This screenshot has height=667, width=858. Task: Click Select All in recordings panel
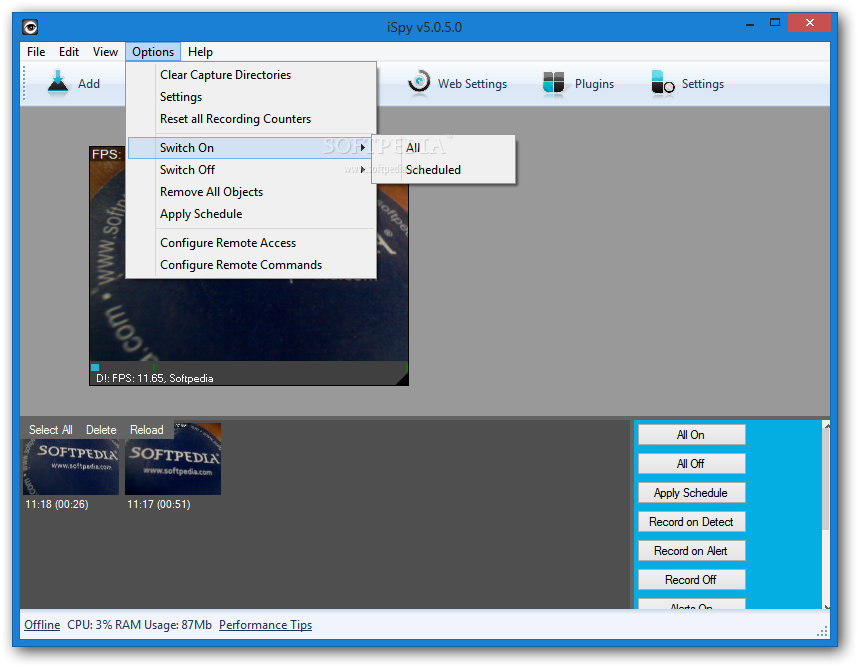pos(50,430)
